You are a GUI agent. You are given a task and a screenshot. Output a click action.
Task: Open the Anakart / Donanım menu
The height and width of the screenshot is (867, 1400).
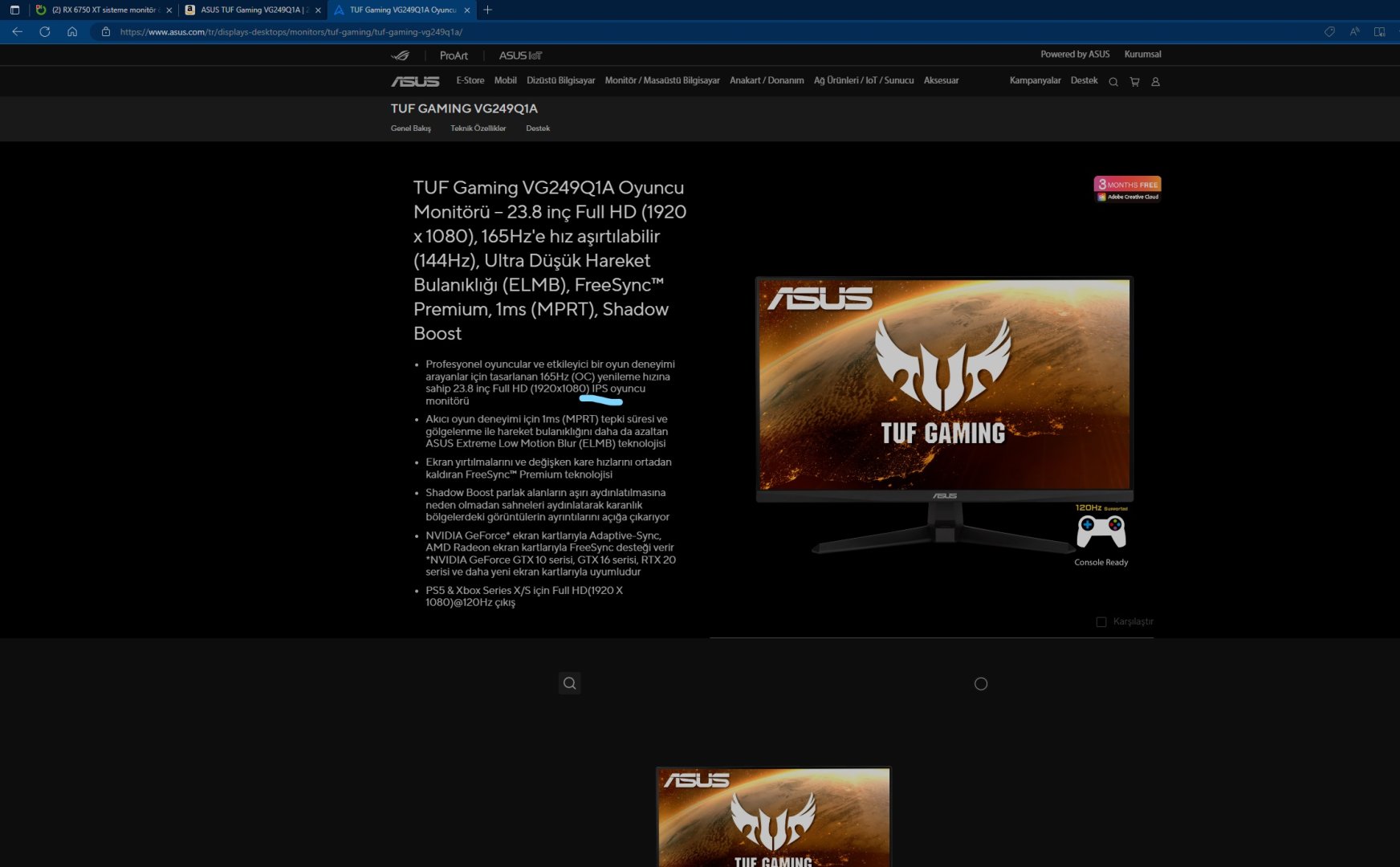click(x=767, y=80)
